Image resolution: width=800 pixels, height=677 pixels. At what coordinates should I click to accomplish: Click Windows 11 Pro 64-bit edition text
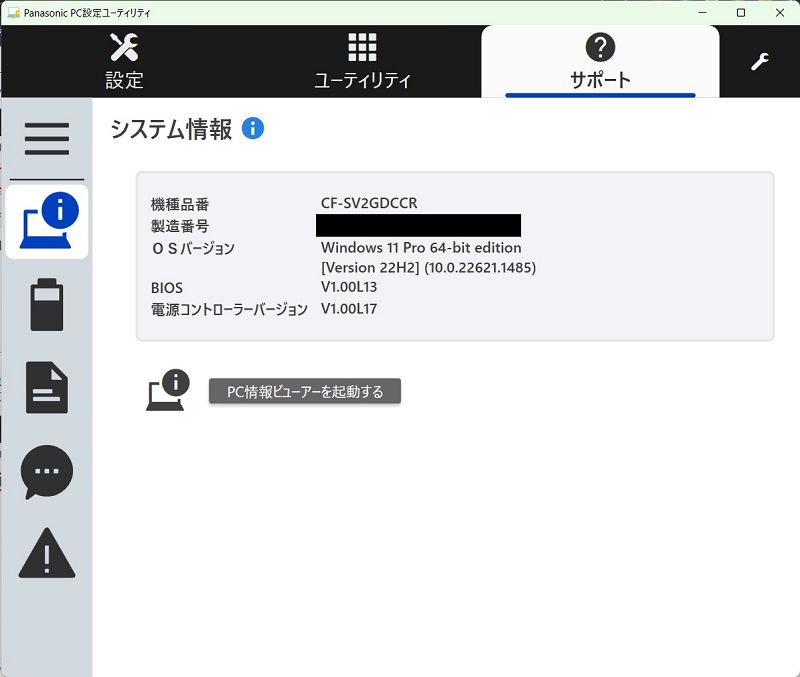coord(421,247)
